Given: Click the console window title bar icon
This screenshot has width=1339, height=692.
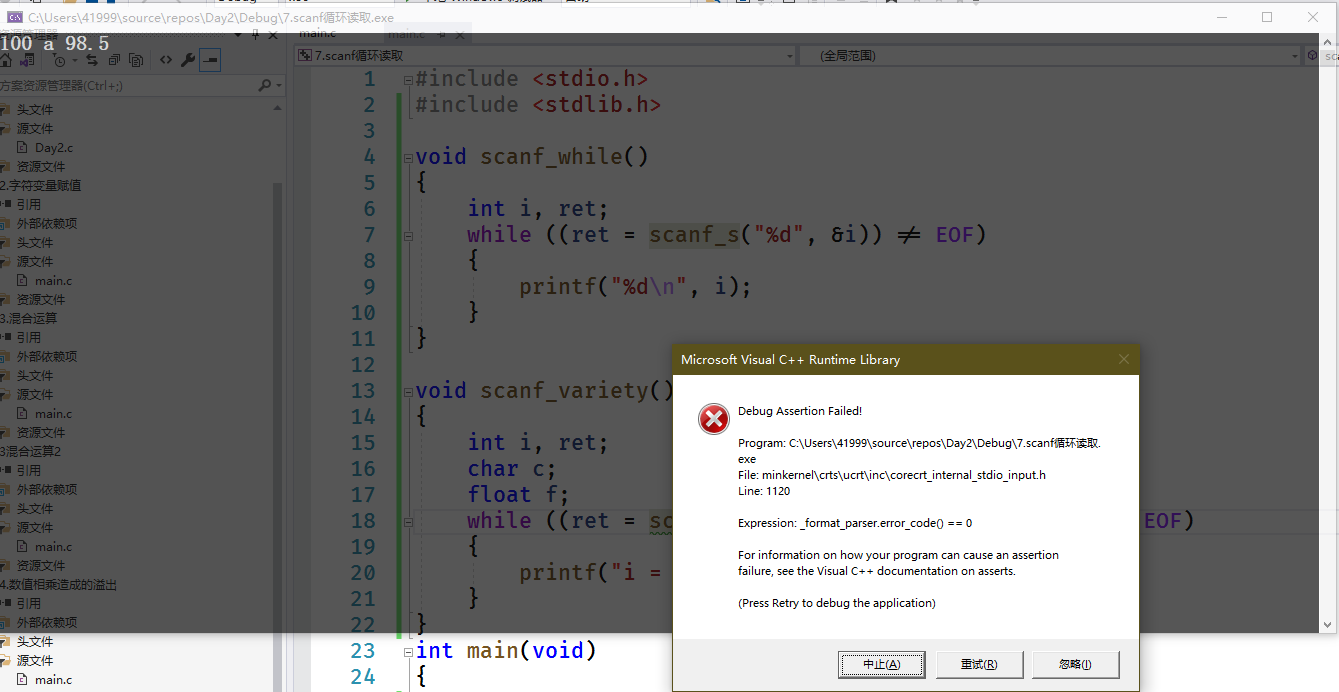Looking at the screenshot, I should point(14,17).
